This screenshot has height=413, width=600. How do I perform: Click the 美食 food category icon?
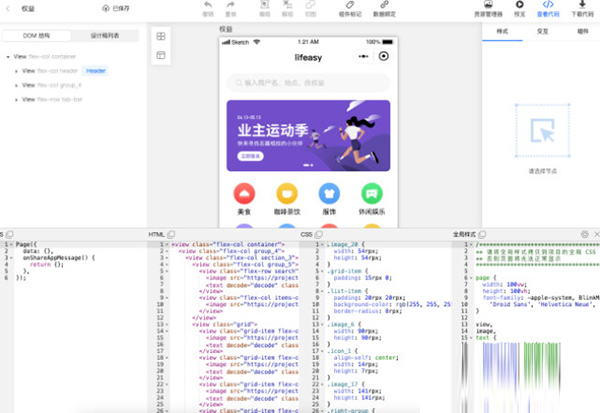pos(244,194)
